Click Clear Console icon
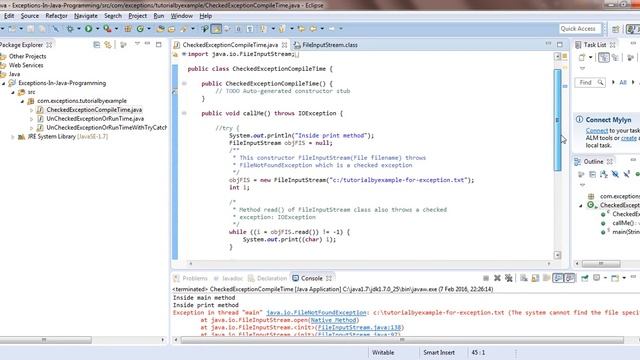640x360 pixels. coord(524,278)
